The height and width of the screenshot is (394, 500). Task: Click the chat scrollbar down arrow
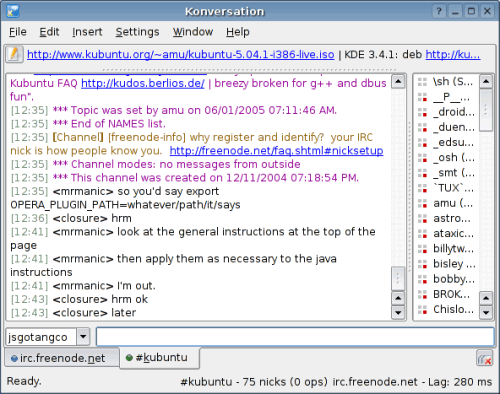coord(398,313)
